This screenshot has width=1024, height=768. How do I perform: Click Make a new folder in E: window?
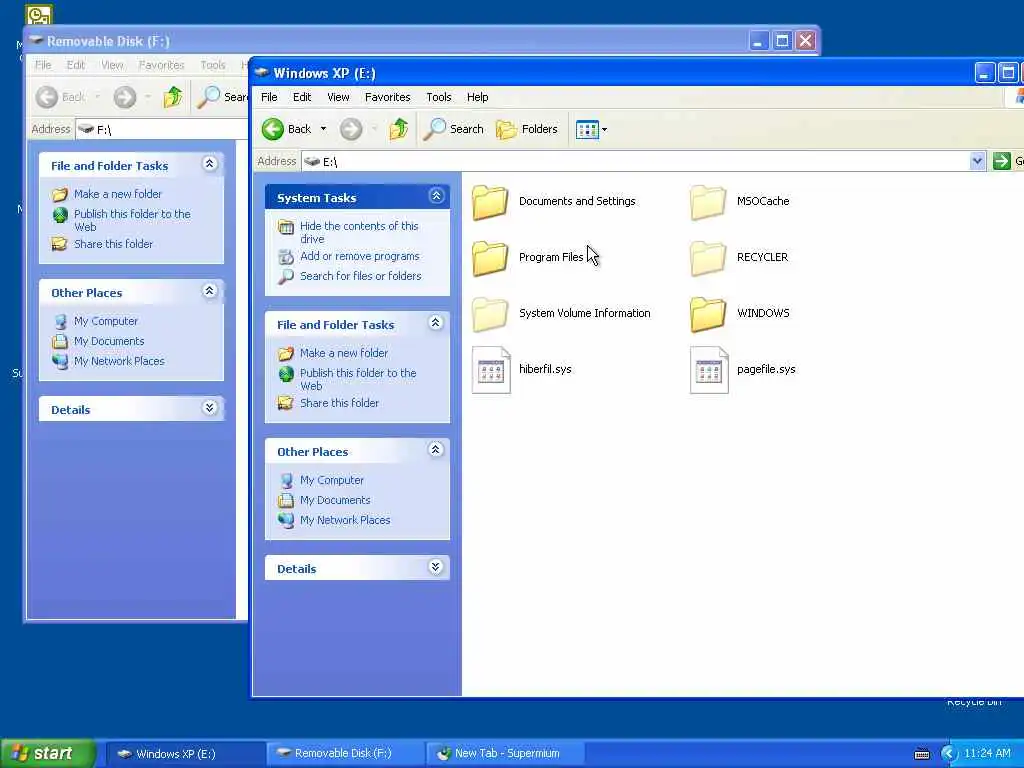344,353
